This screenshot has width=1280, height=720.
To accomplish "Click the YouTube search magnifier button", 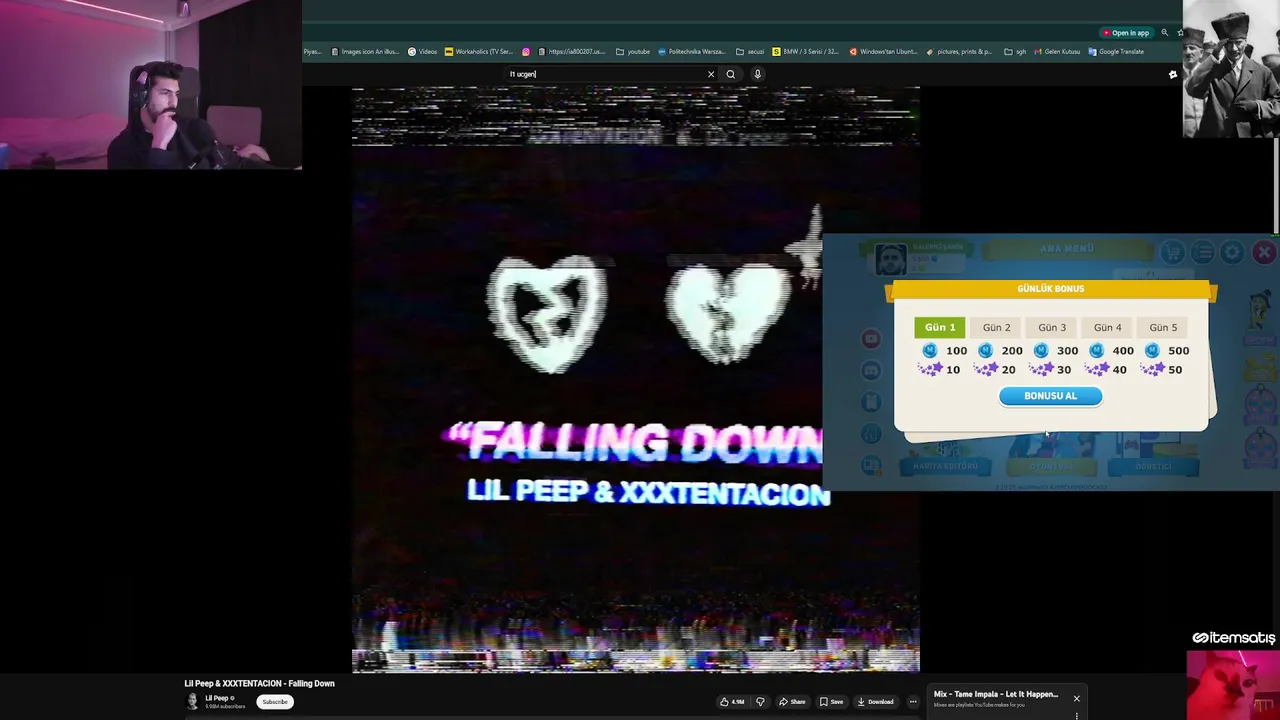I will tap(730, 74).
